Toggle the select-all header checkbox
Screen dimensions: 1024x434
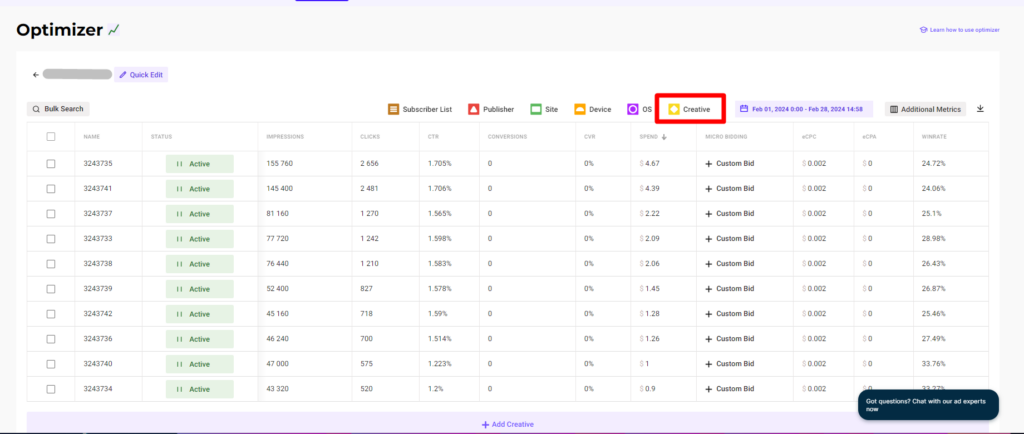51,136
